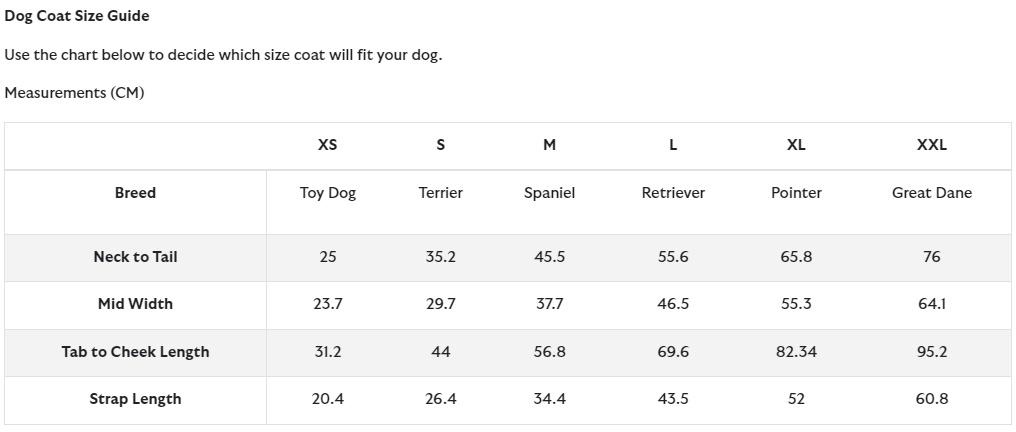This screenshot has width=1016, height=432.
Task: Click the "Mid Width" row label
Action: tap(135, 304)
